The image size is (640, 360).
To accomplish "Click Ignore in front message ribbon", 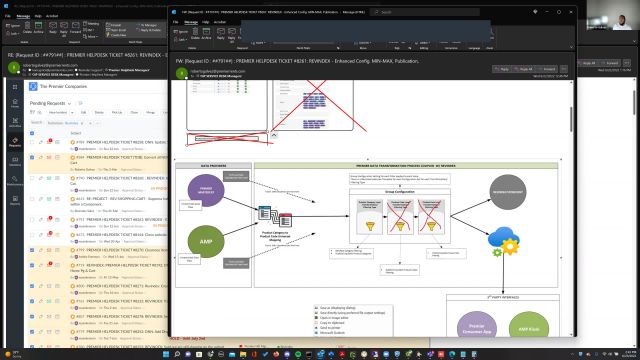I will point(181,31).
